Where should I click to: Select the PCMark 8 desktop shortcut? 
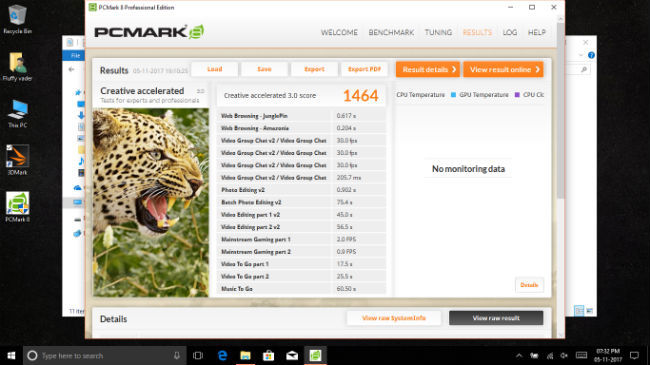[x=17, y=207]
